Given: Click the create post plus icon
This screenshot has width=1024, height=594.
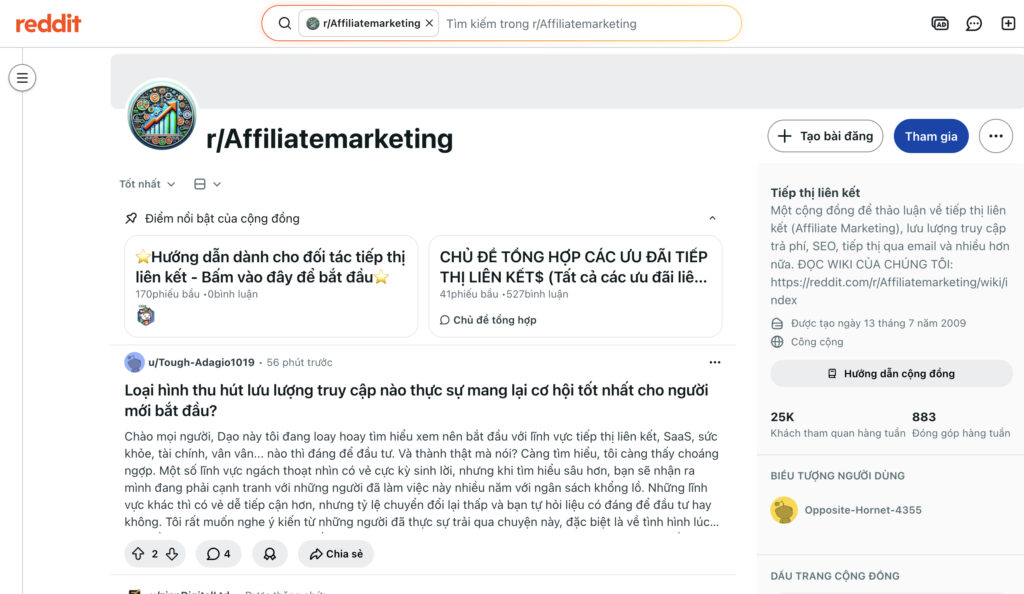Looking at the screenshot, I should click(1009, 22).
